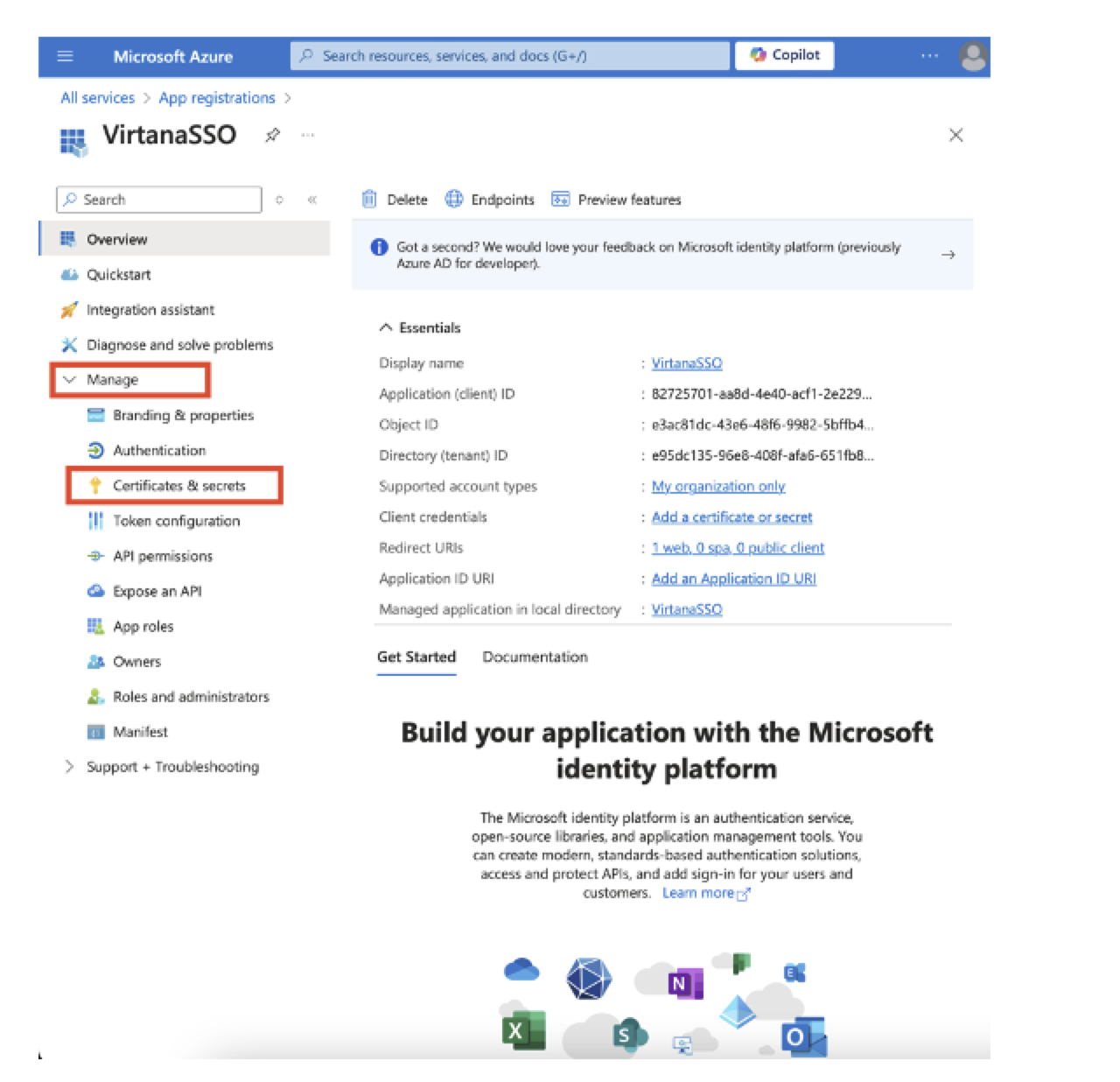The height and width of the screenshot is (1082, 1120).
Task: Collapse the sidebar with double chevron
Action: coord(311,200)
